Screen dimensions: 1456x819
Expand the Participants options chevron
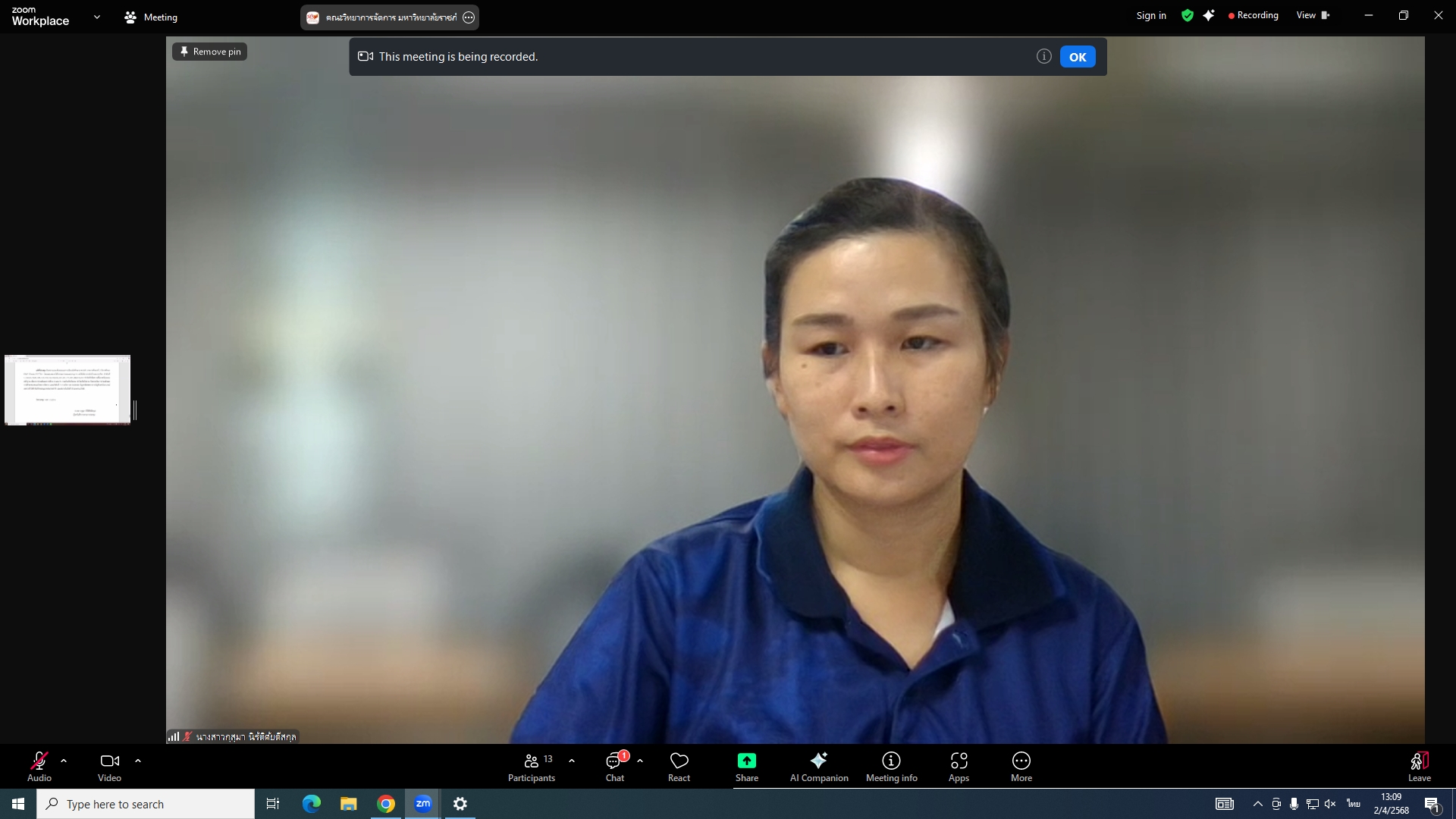(x=572, y=761)
